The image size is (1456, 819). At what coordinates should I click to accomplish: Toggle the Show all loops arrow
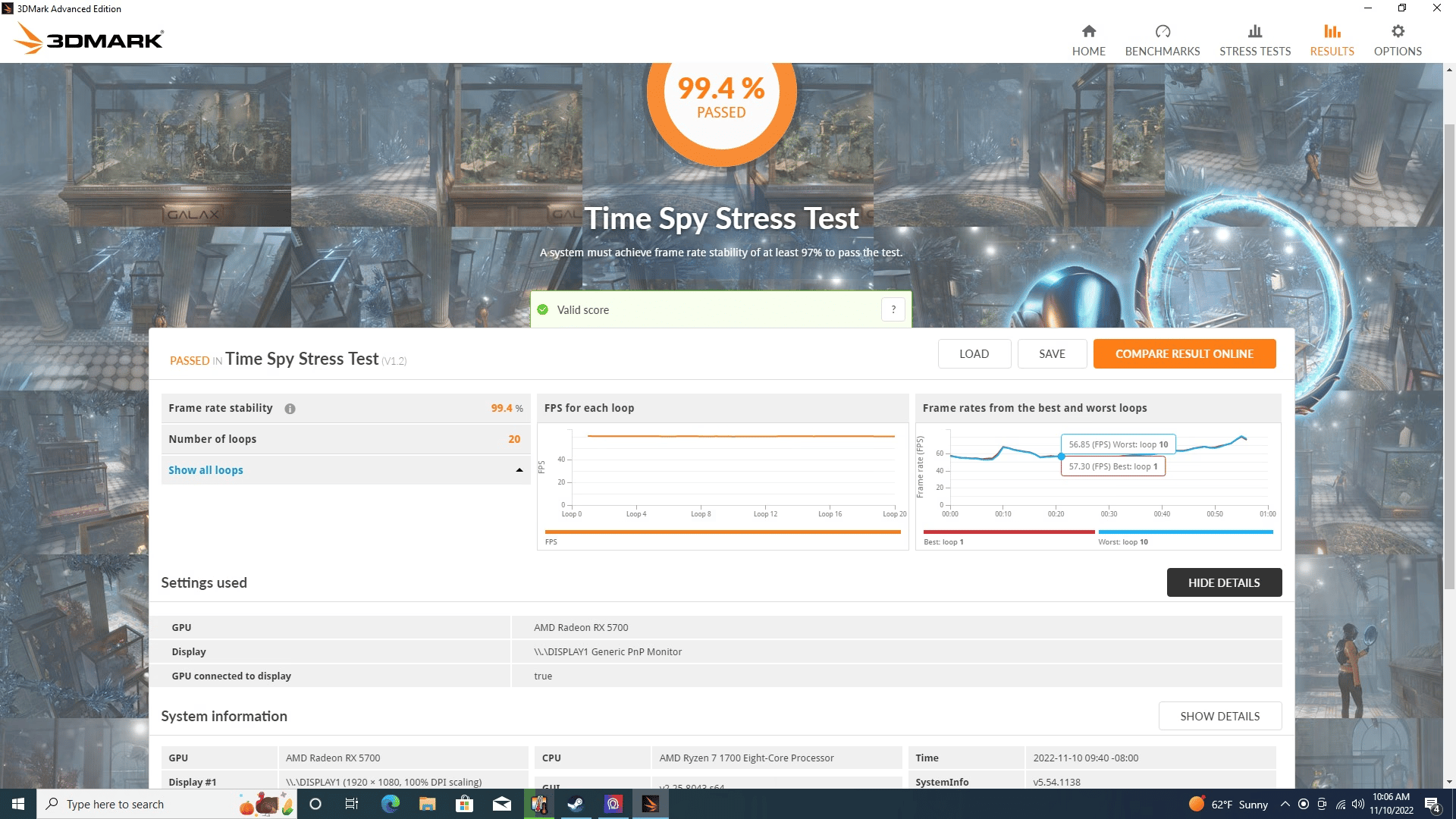519,470
